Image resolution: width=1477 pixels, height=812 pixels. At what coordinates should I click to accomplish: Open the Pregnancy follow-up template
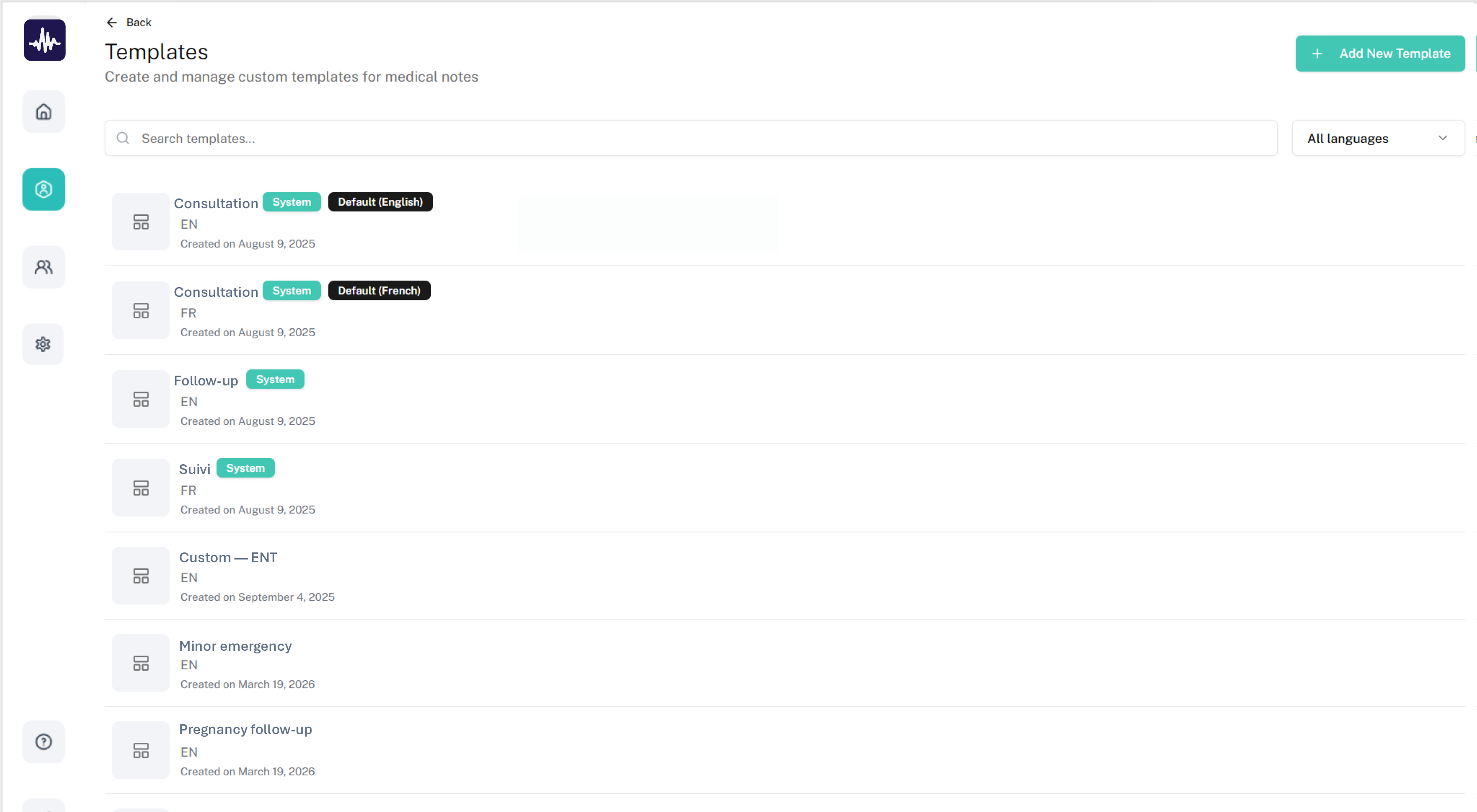pyautogui.click(x=246, y=730)
